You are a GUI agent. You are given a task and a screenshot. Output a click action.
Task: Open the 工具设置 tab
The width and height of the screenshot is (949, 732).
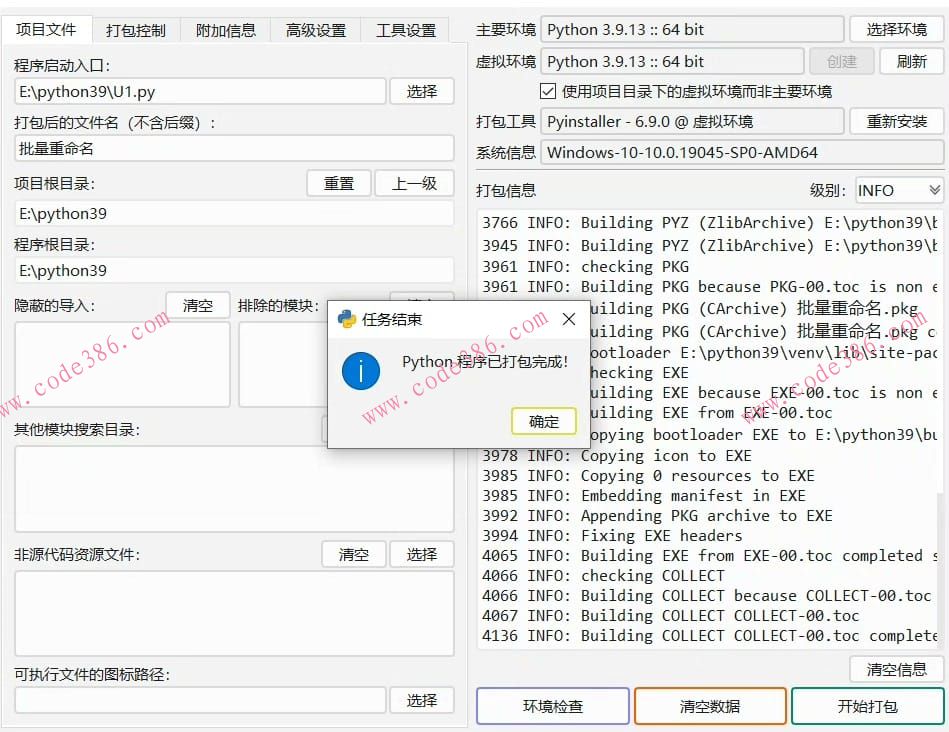[x=406, y=30]
